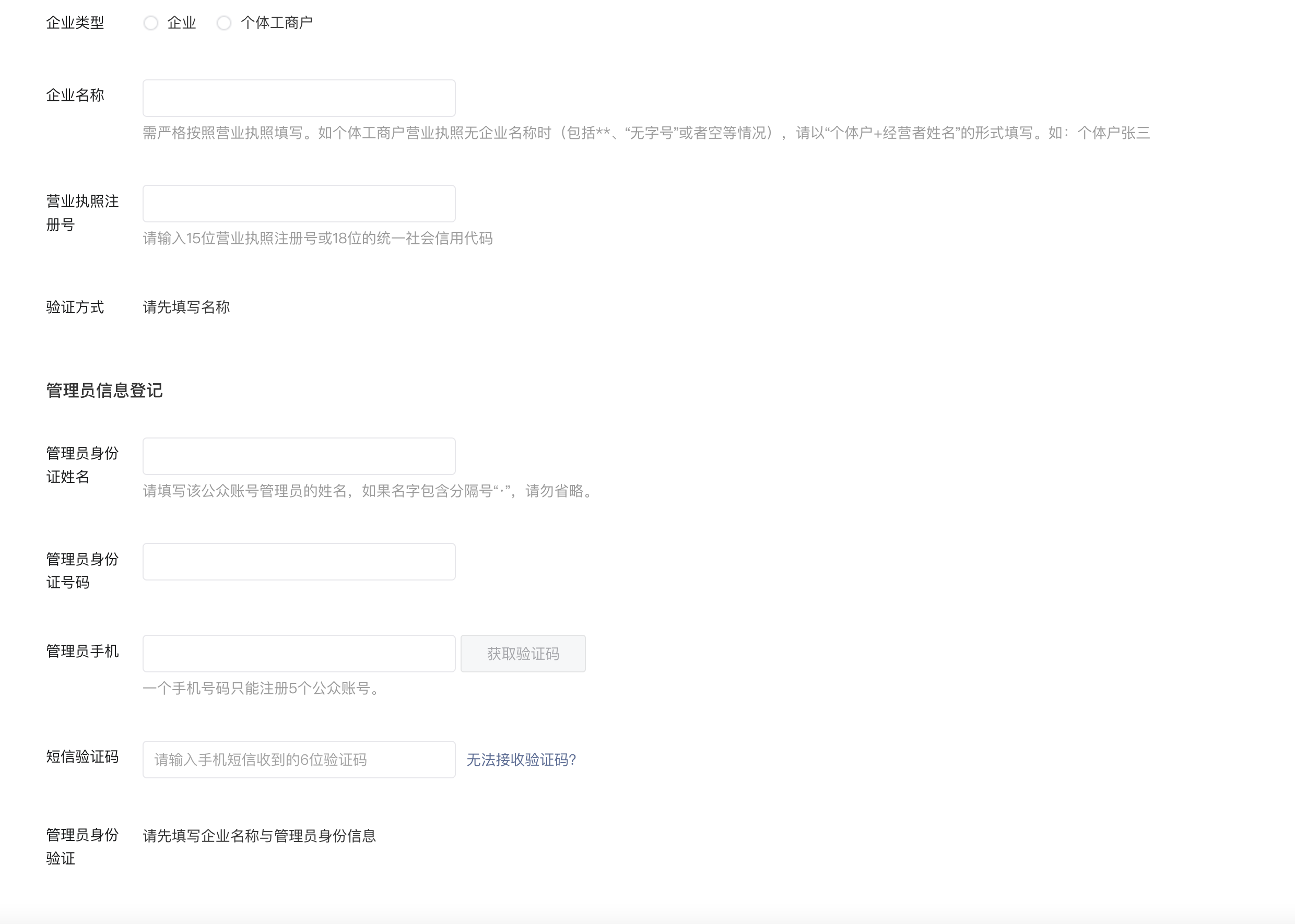Click the 营业执照注册号 field label
This screenshot has width=1295, height=924.
point(83,213)
